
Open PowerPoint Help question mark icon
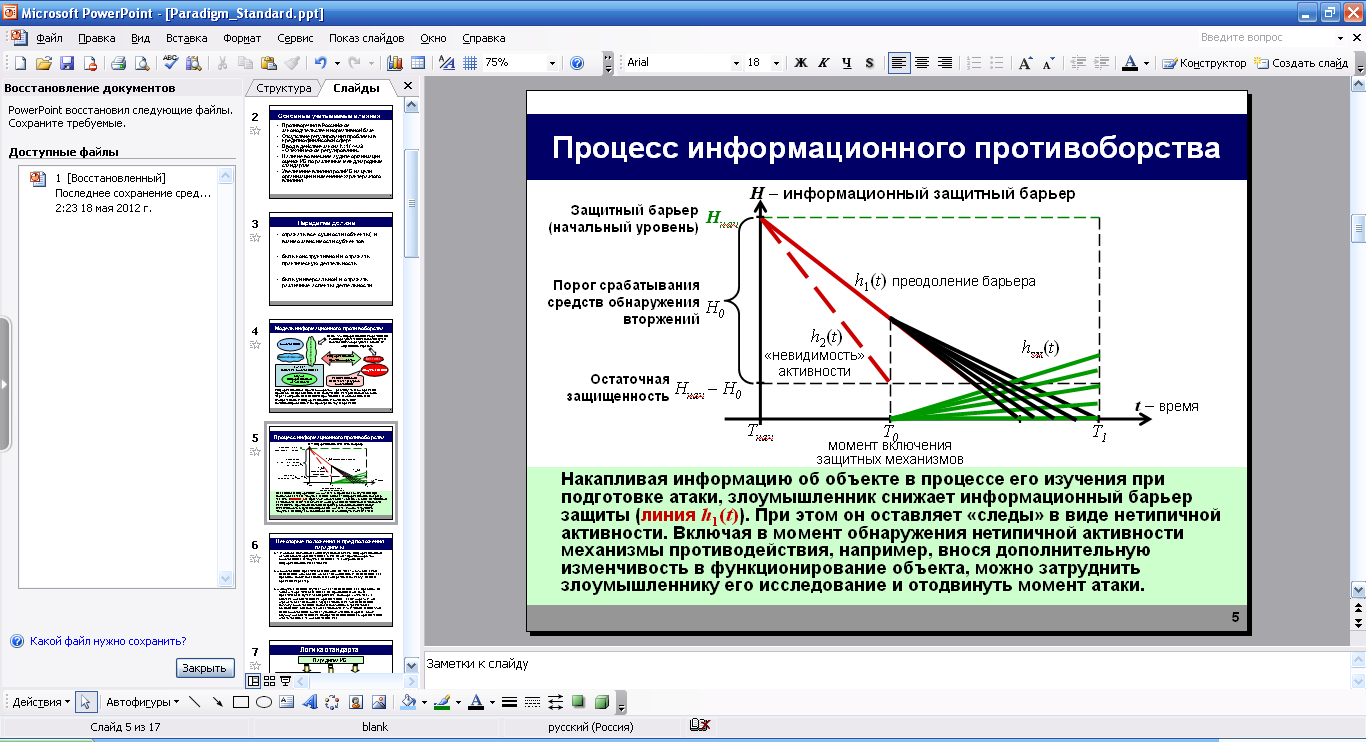pos(577,63)
